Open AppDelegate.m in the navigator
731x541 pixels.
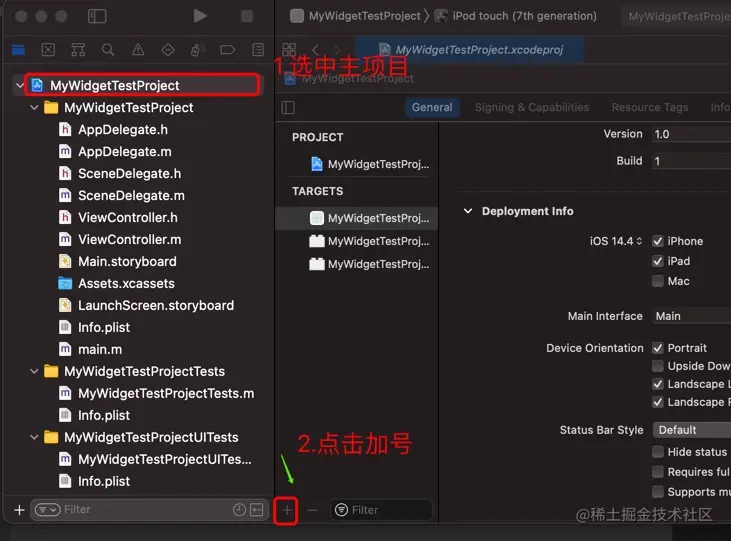pos(125,152)
